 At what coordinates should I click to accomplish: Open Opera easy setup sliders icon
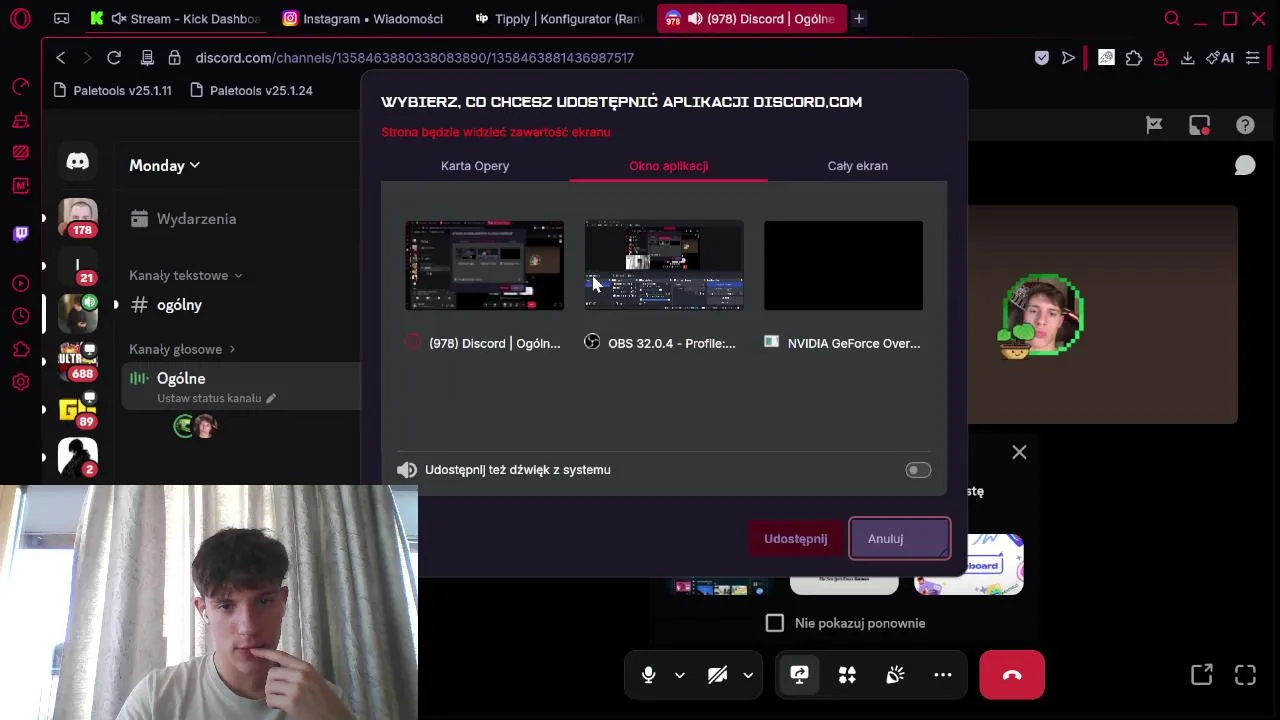click(1252, 58)
